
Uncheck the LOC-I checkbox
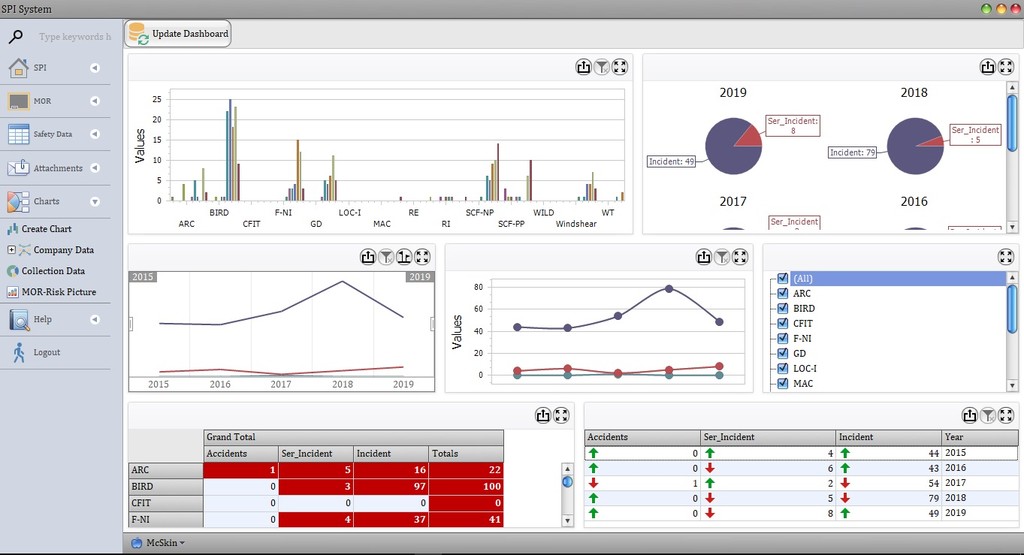click(x=782, y=368)
